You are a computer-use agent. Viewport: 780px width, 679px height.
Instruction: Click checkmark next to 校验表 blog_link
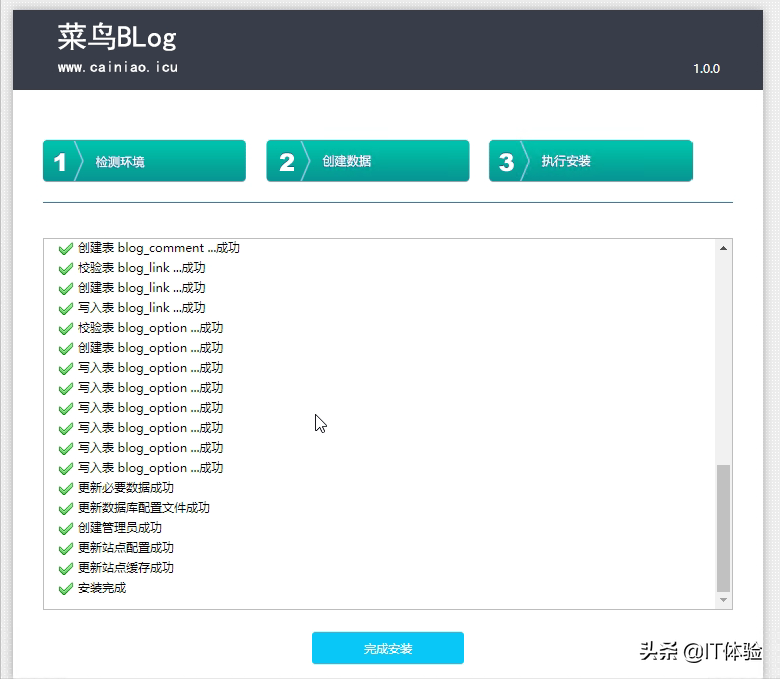click(x=66, y=269)
